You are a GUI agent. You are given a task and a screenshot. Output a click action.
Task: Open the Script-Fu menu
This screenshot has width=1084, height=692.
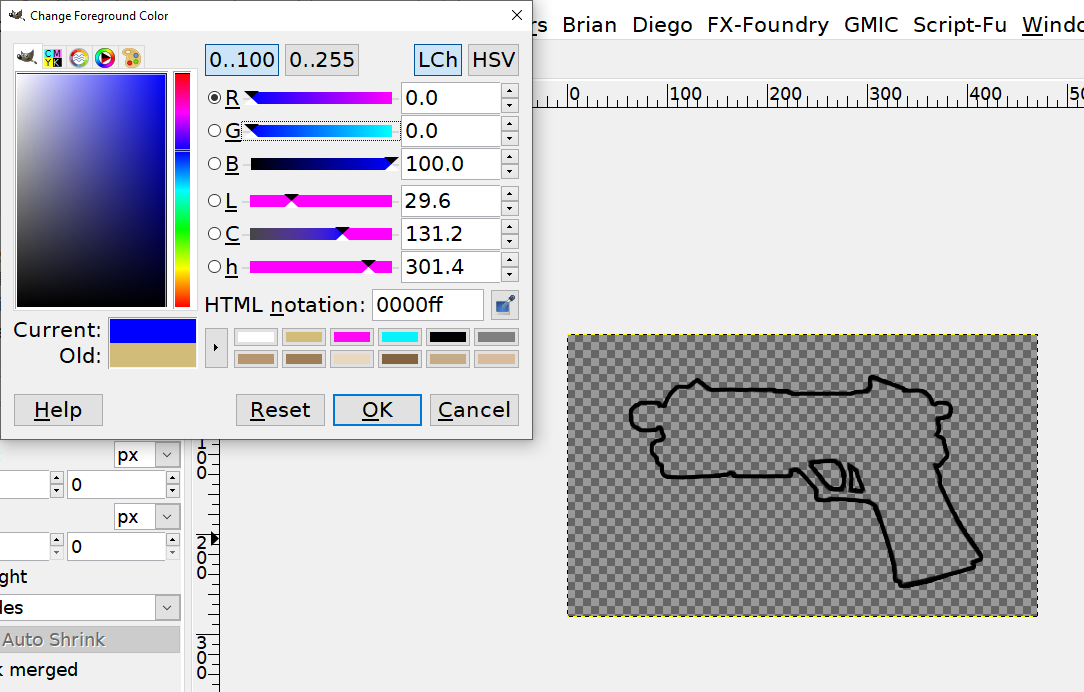pos(960,25)
